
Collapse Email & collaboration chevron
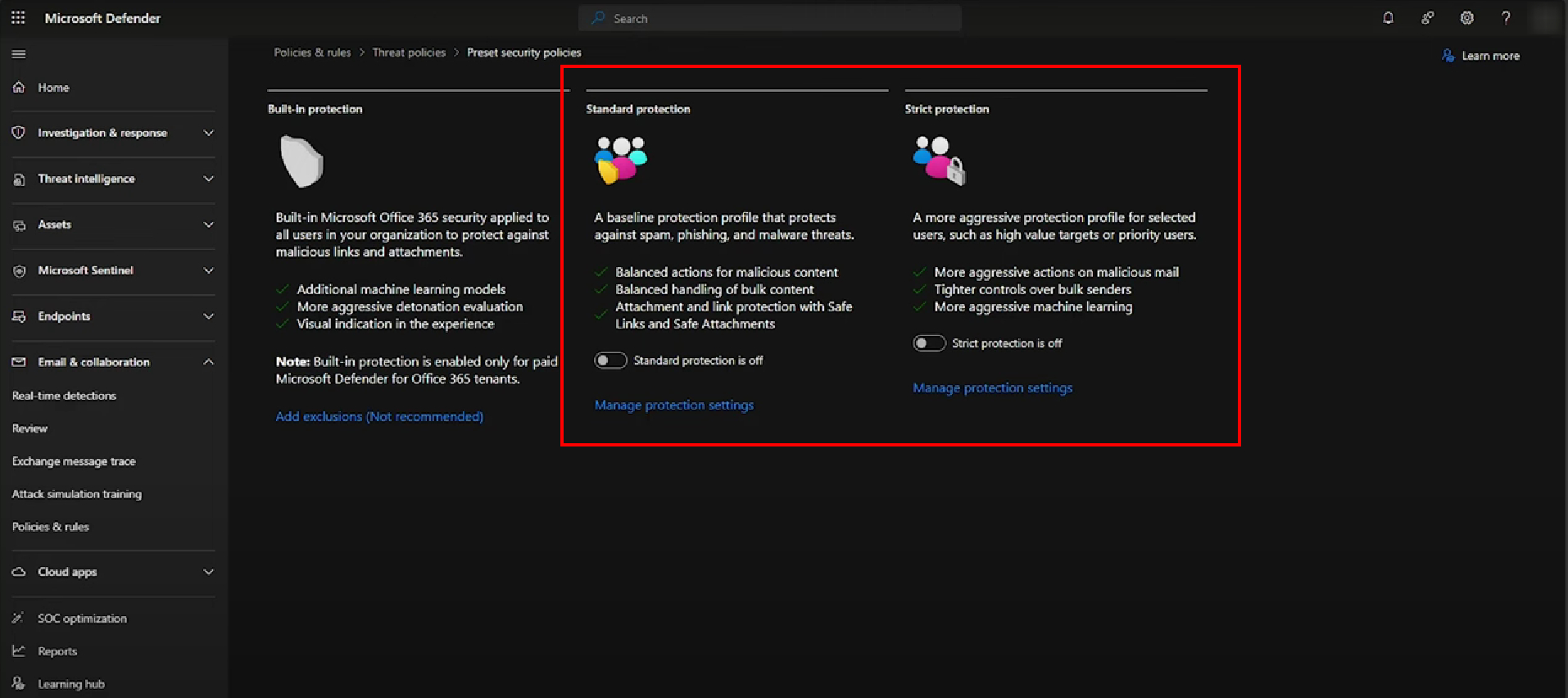pyautogui.click(x=208, y=362)
